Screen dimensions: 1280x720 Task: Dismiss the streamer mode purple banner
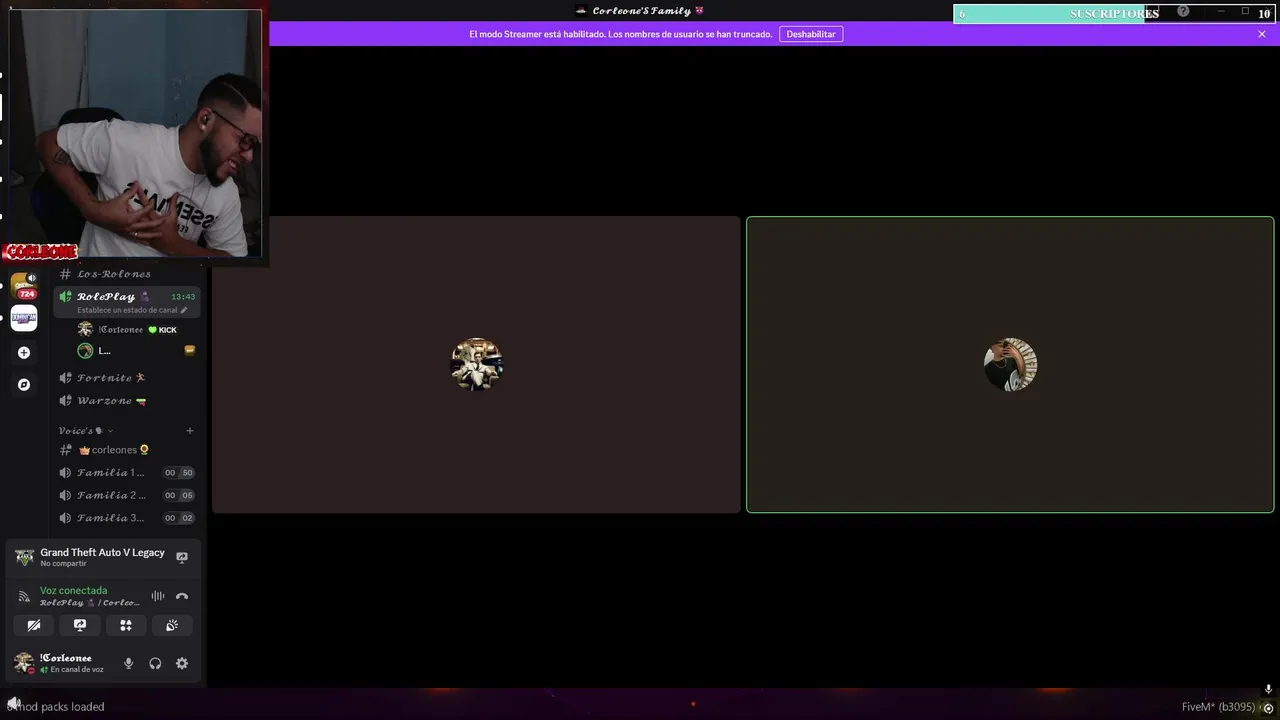point(1262,34)
